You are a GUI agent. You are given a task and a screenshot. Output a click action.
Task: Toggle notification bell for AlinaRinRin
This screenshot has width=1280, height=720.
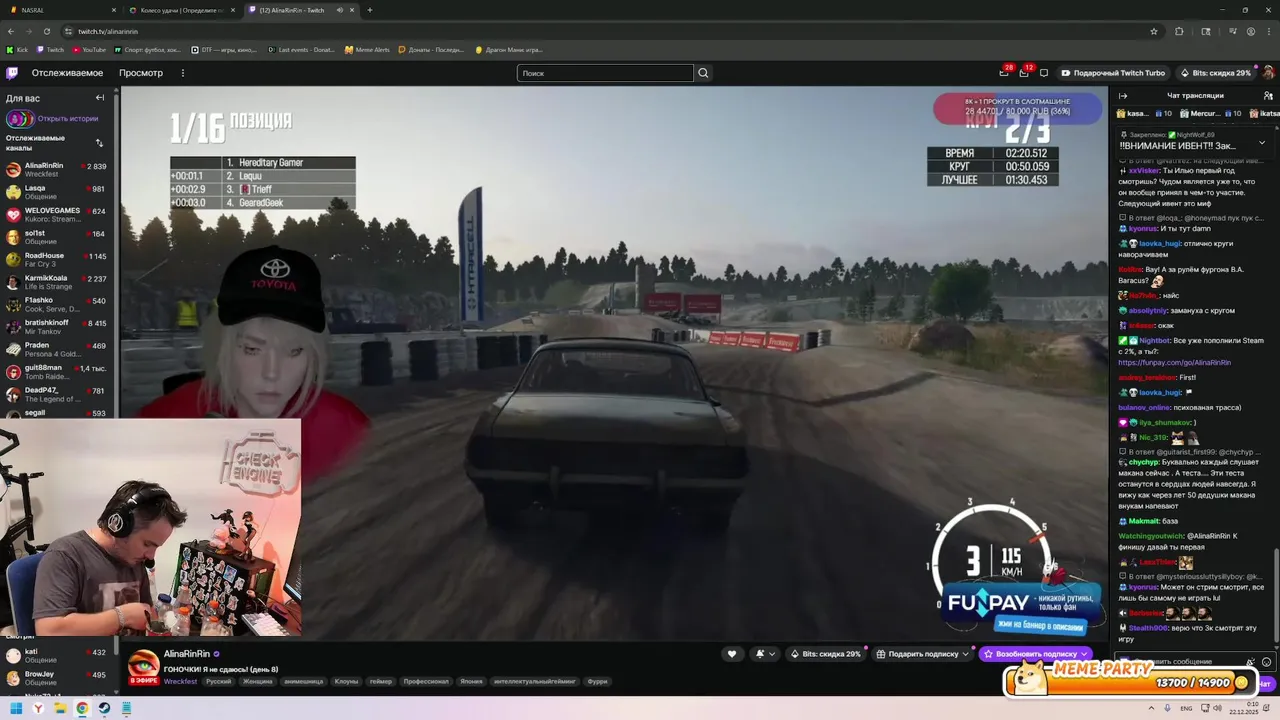760,654
